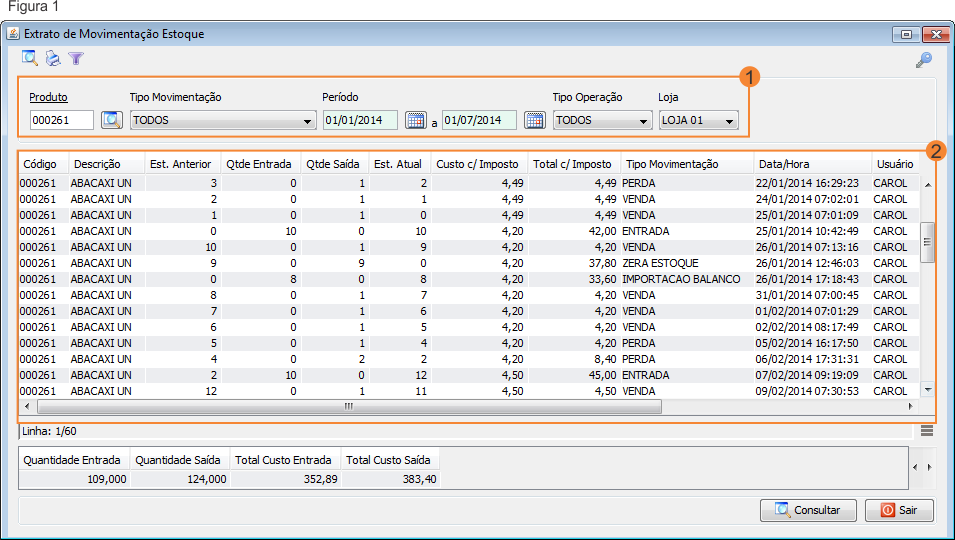Restore the window using the title bar button

point(906,35)
